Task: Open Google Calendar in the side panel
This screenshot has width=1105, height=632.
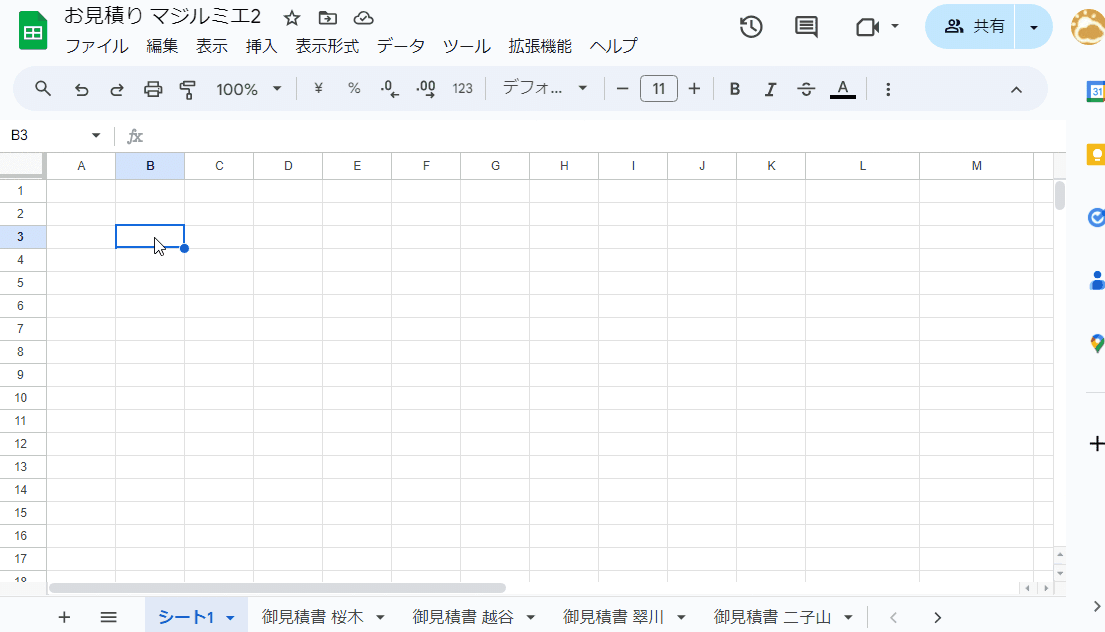Action: [1096, 92]
